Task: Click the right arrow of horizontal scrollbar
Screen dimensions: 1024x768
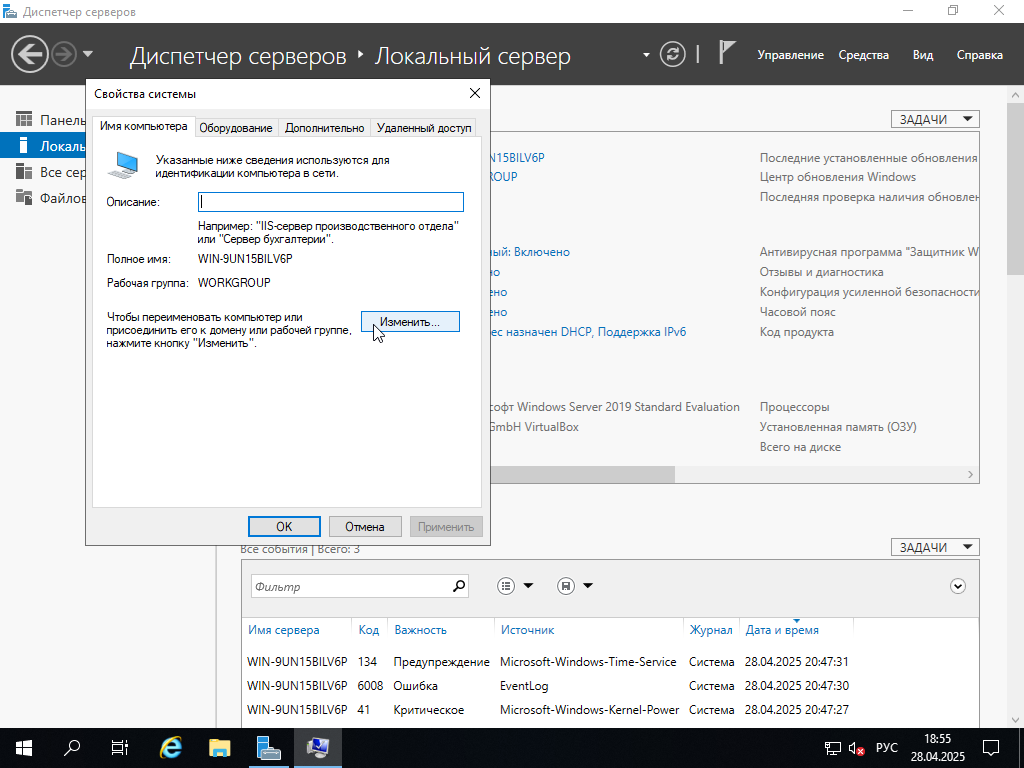Action: pyautogui.click(x=970, y=475)
